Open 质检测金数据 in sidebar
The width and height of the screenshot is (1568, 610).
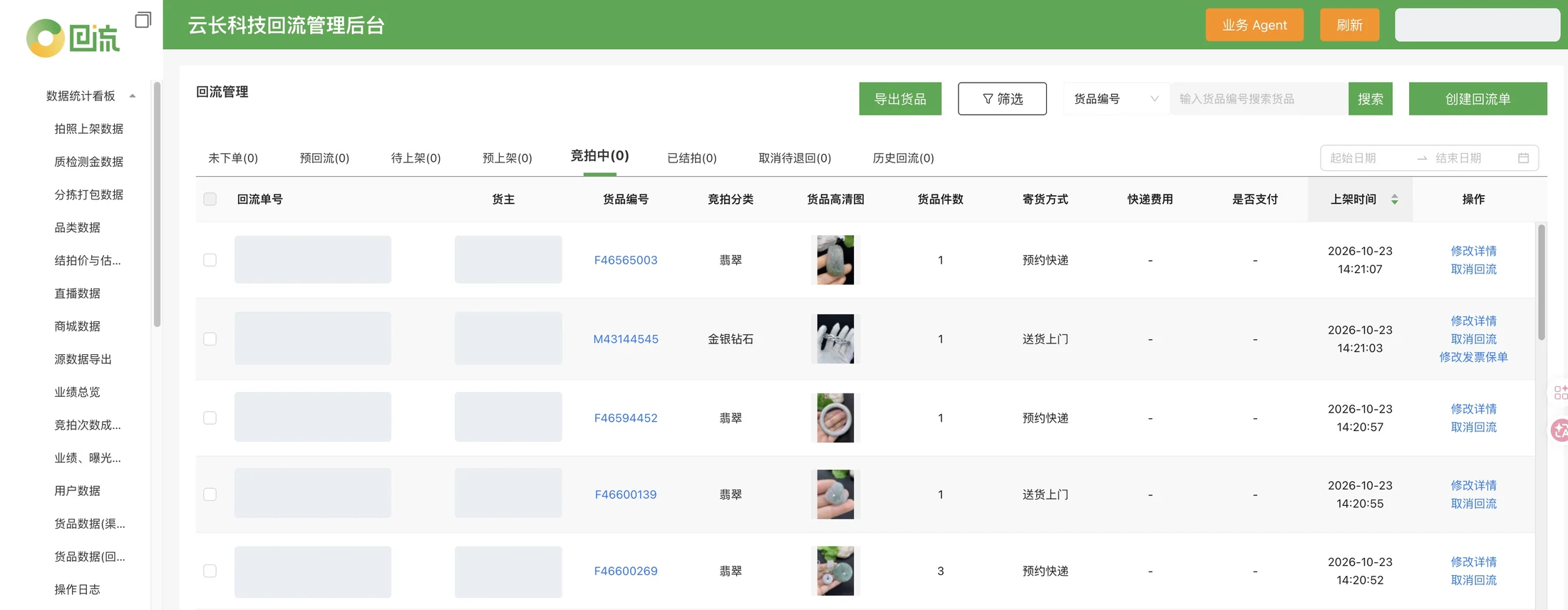click(x=88, y=162)
